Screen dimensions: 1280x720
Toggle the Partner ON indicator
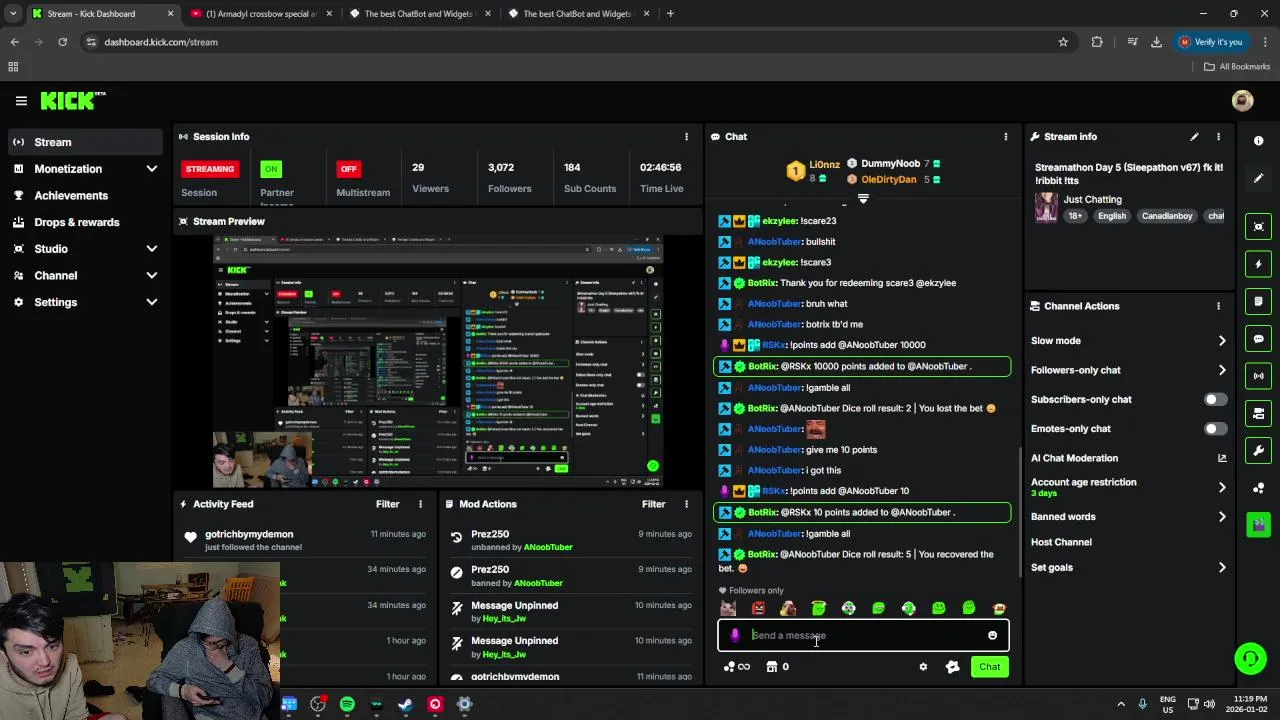click(271, 169)
